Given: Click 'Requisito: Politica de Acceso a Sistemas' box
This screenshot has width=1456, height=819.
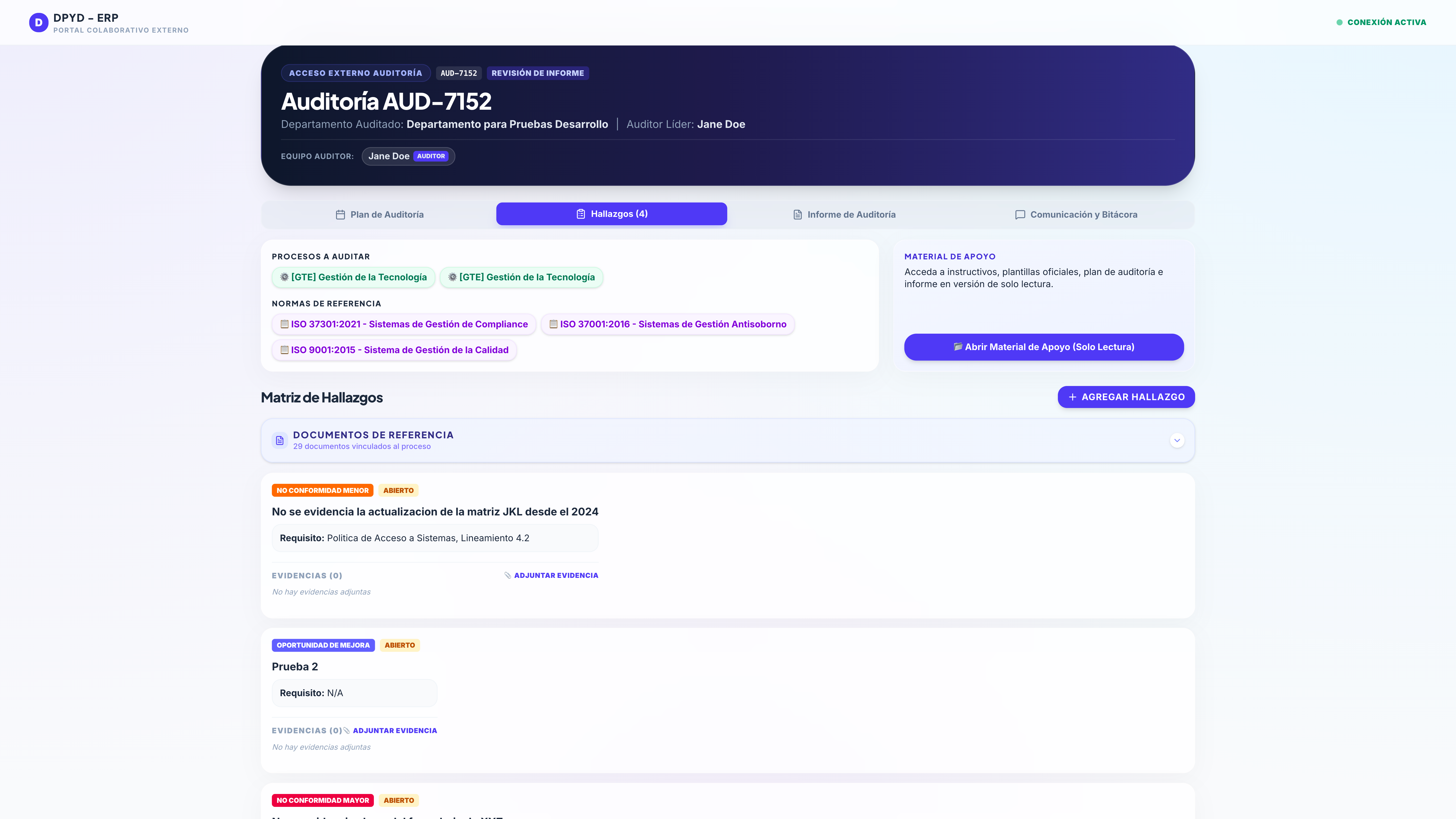Looking at the screenshot, I should tap(435, 538).
